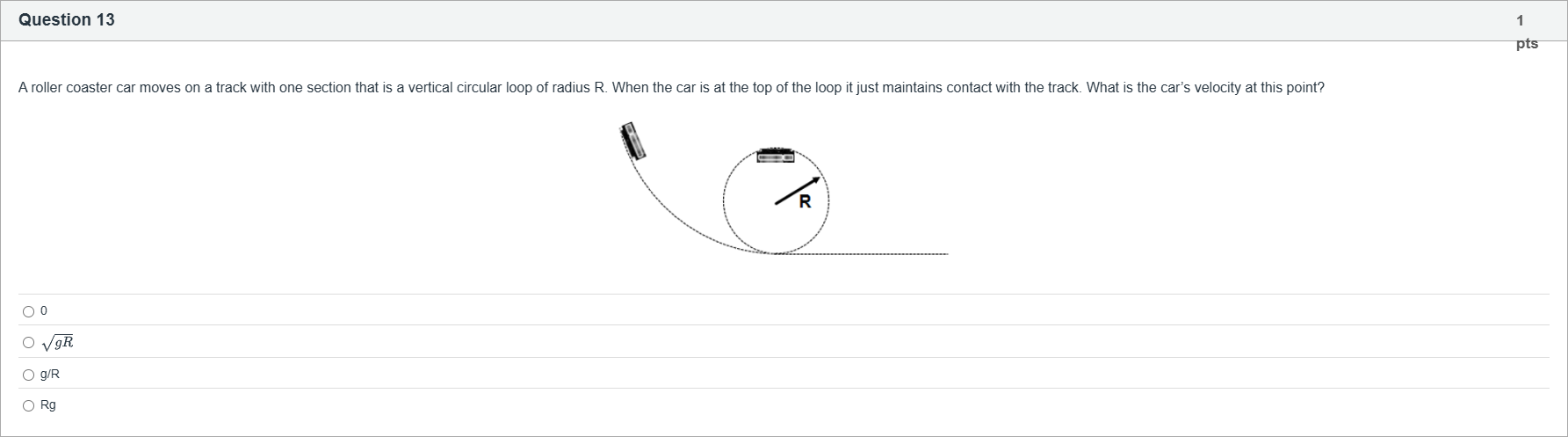The width and height of the screenshot is (1568, 437).
Task: Click the square root gR answer label
Action: (57, 343)
